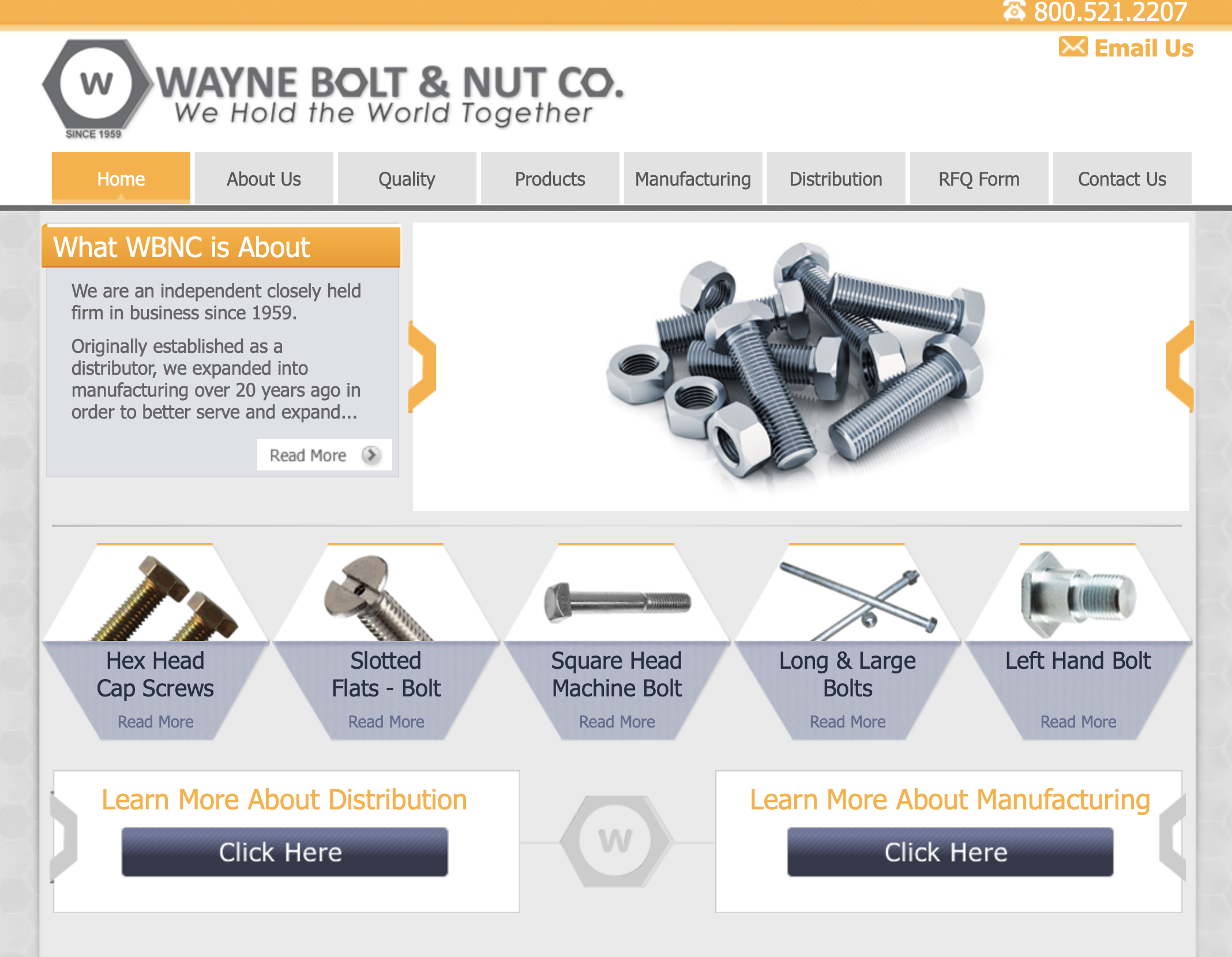Go to the Manufacturing menu item

(x=693, y=179)
